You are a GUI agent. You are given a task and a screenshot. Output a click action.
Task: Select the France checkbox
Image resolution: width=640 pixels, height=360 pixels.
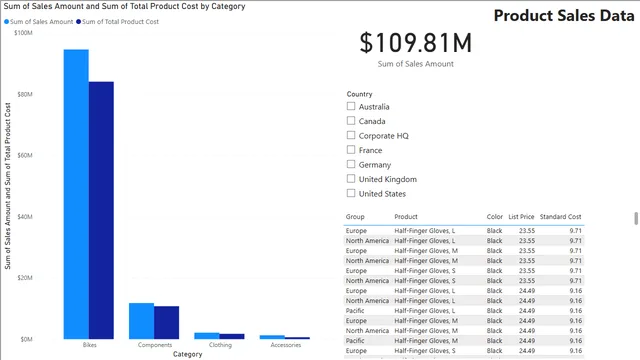pos(351,149)
